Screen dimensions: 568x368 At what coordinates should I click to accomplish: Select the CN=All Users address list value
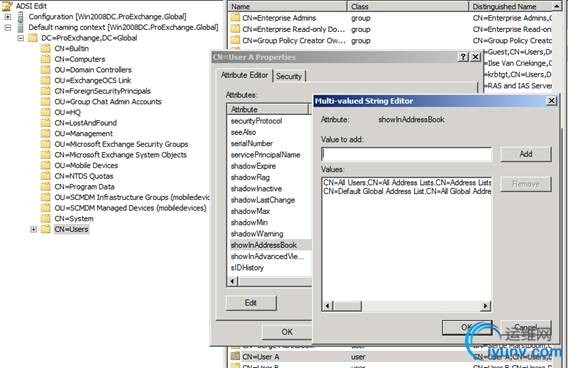[x=407, y=183]
